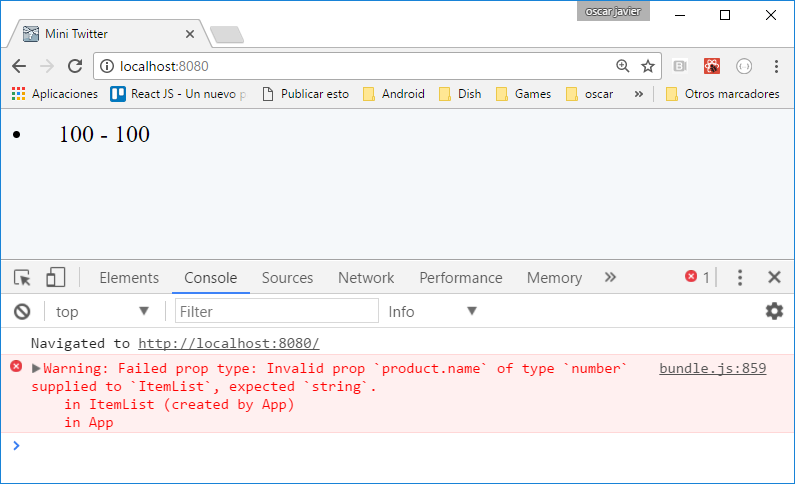Open Chrome's three-dot main menu

point(776,66)
